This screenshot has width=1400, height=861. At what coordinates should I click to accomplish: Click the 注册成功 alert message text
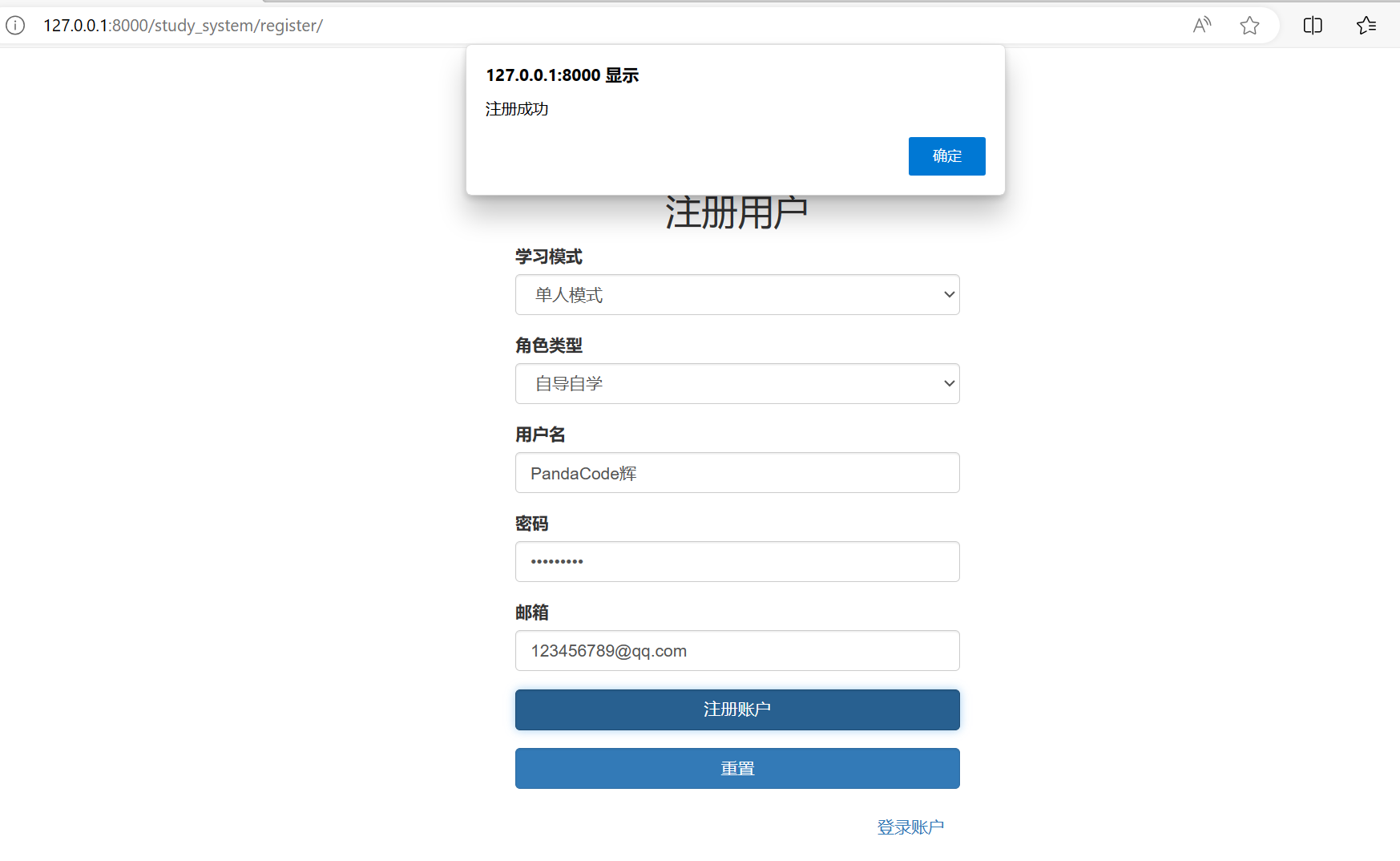(517, 109)
